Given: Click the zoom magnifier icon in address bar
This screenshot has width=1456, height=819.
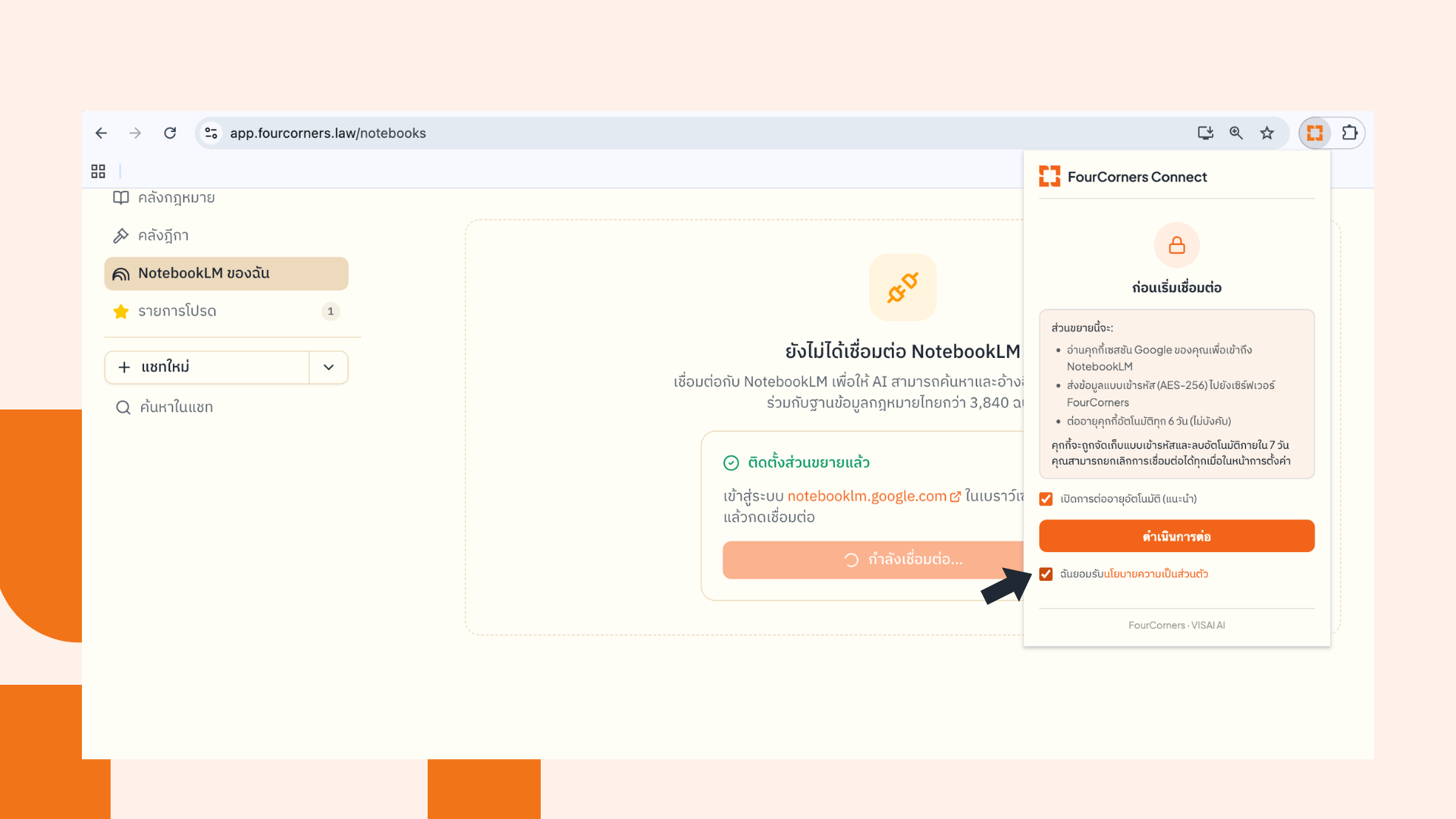Looking at the screenshot, I should [x=1236, y=133].
